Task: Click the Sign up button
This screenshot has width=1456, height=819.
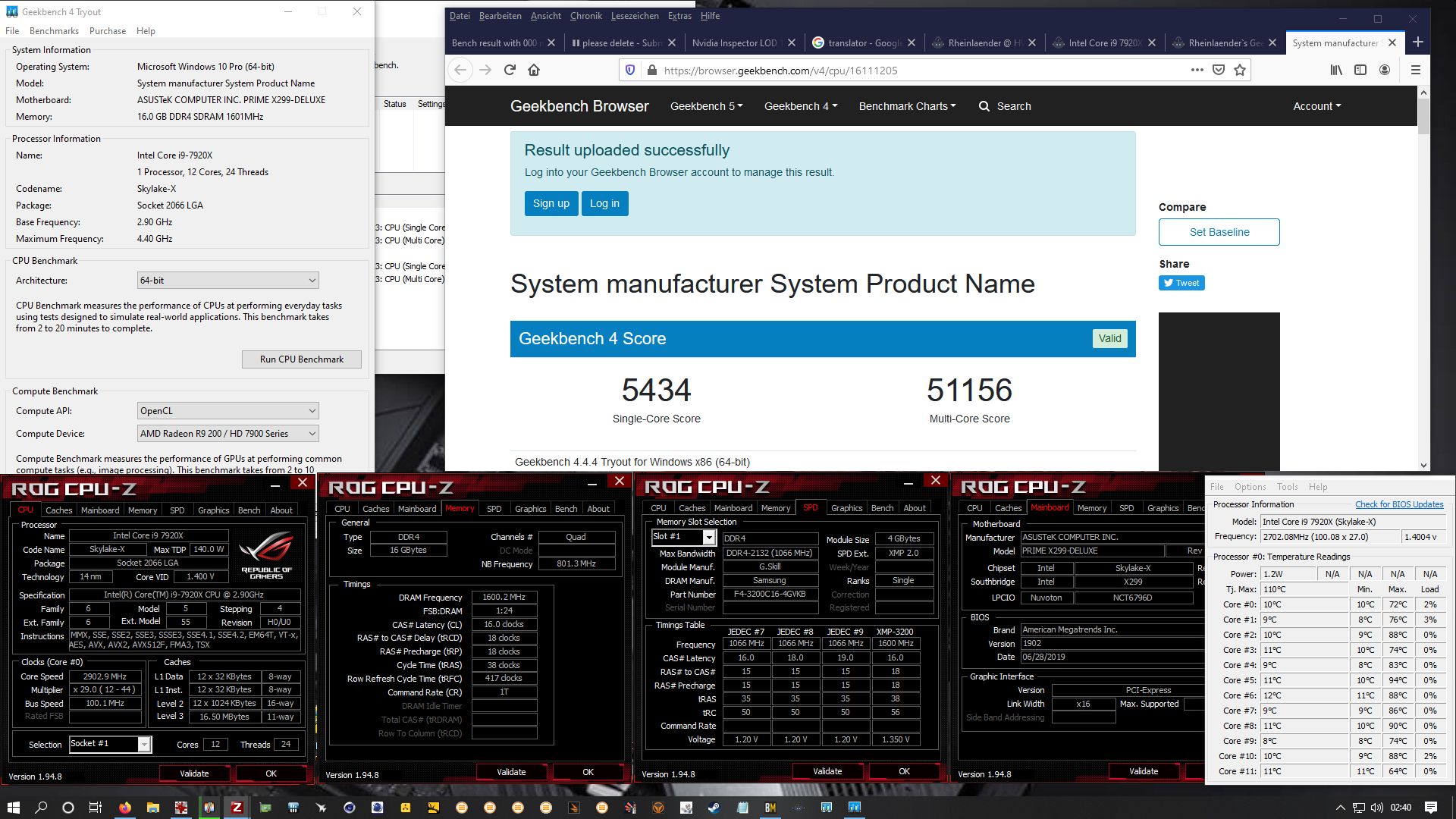Action: [x=551, y=203]
